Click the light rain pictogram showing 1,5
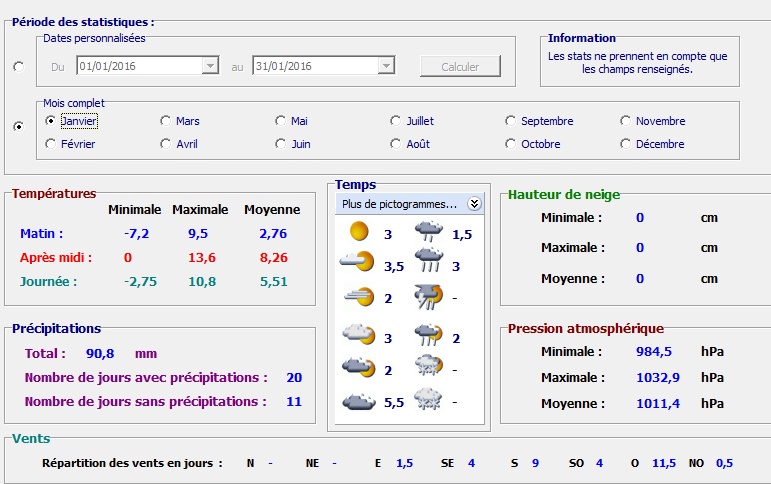This screenshot has height=484, width=771. click(x=429, y=231)
